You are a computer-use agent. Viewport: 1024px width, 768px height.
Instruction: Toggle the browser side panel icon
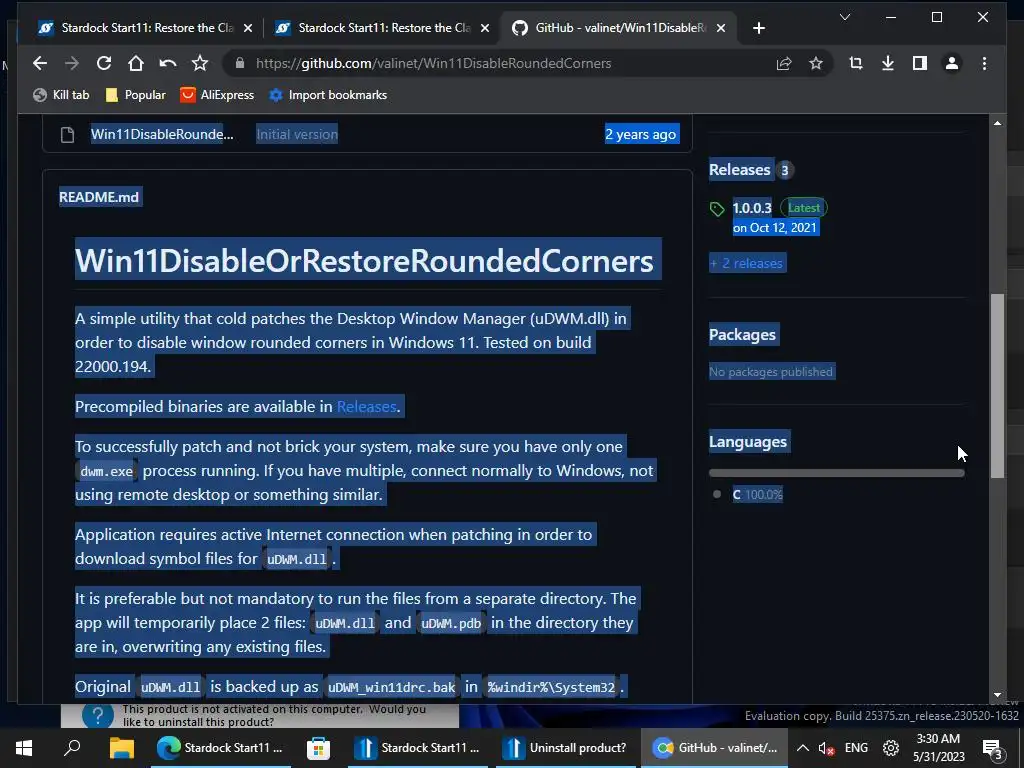[920, 63]
